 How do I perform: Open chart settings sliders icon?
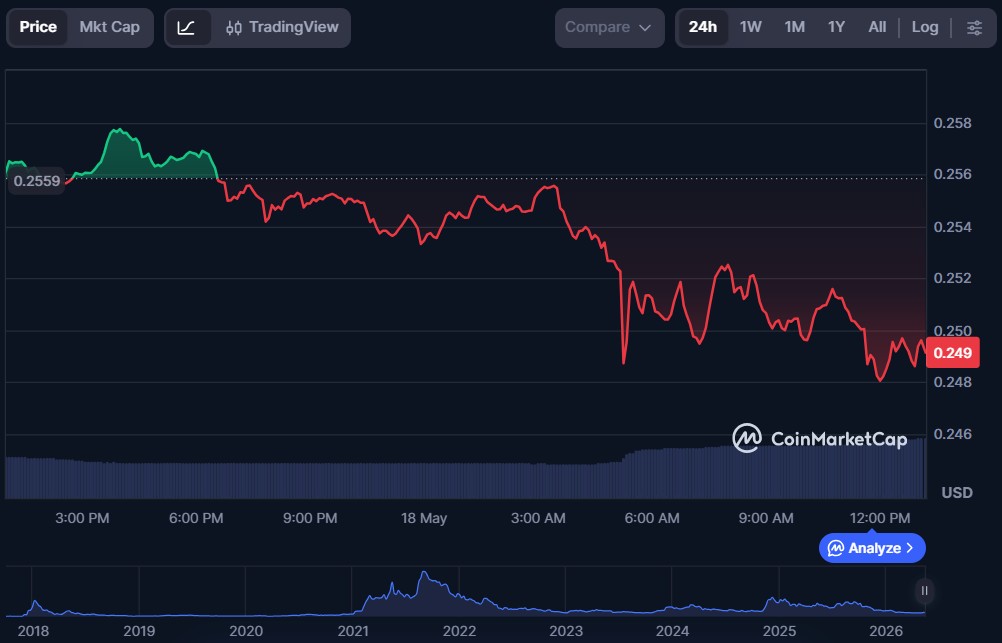(x=975, y=27)
